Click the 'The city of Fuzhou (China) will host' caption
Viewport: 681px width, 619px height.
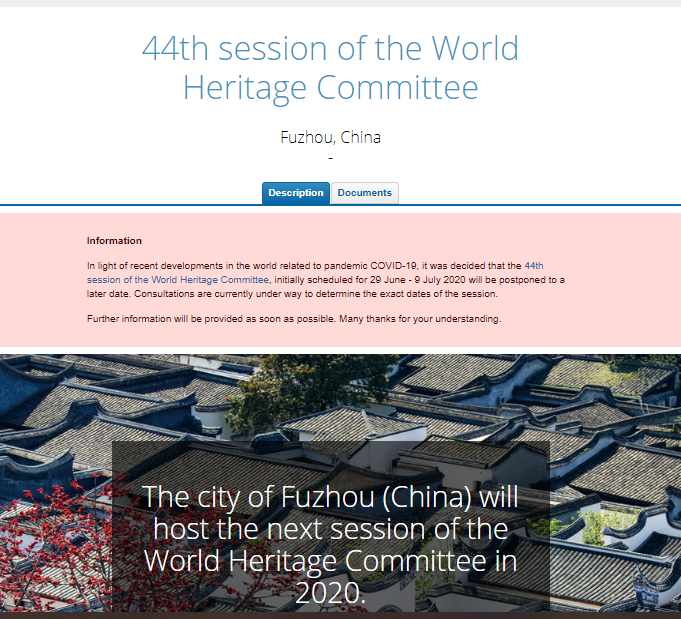pyautogui.click(x=331, y=544)
